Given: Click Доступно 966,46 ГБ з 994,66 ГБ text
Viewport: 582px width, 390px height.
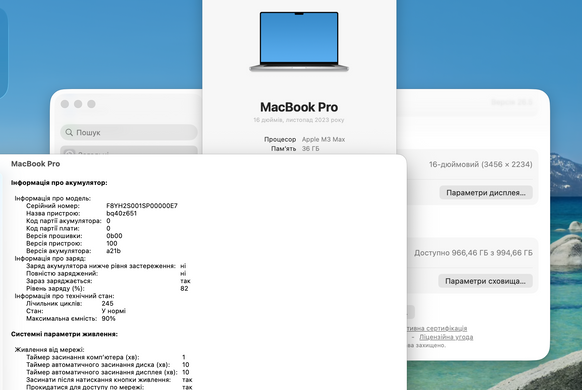Looking at the screenshot, I should click(x=473, y=253).
